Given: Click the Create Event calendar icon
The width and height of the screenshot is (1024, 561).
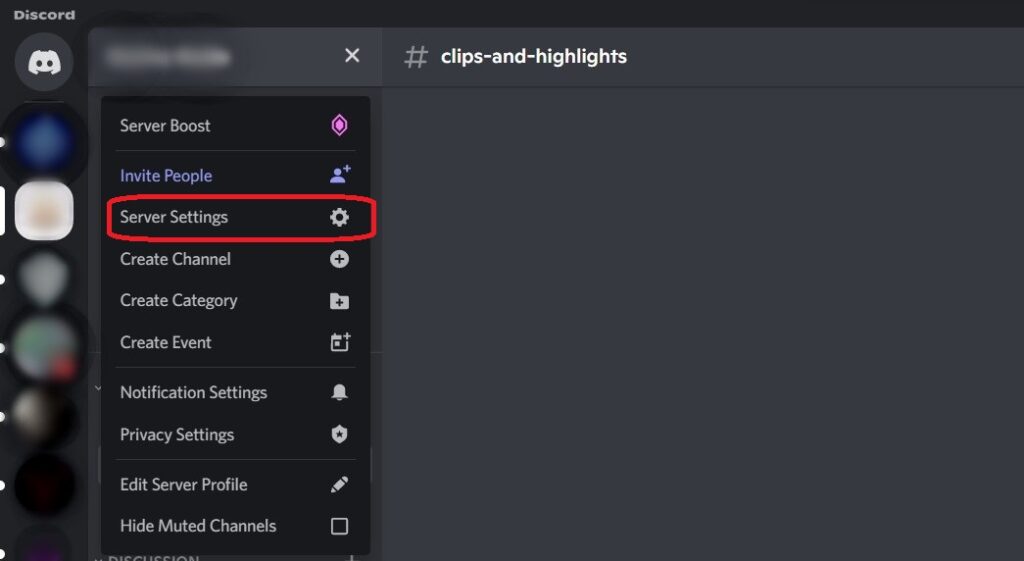Looking at the screenshot, I should tap(340, 342).
